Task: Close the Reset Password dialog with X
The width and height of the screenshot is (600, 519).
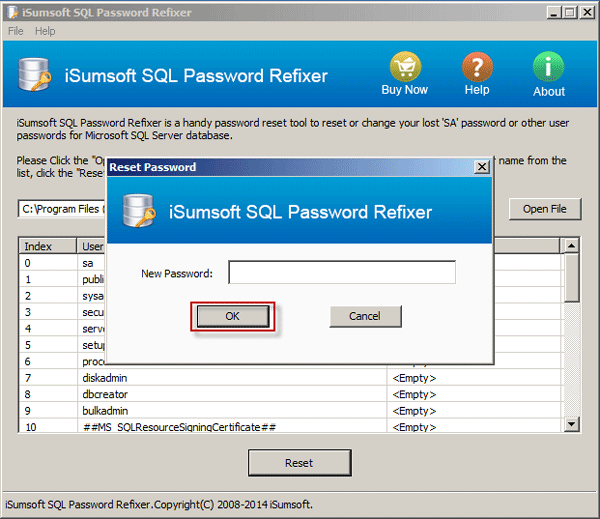Action: click(482, 167)
